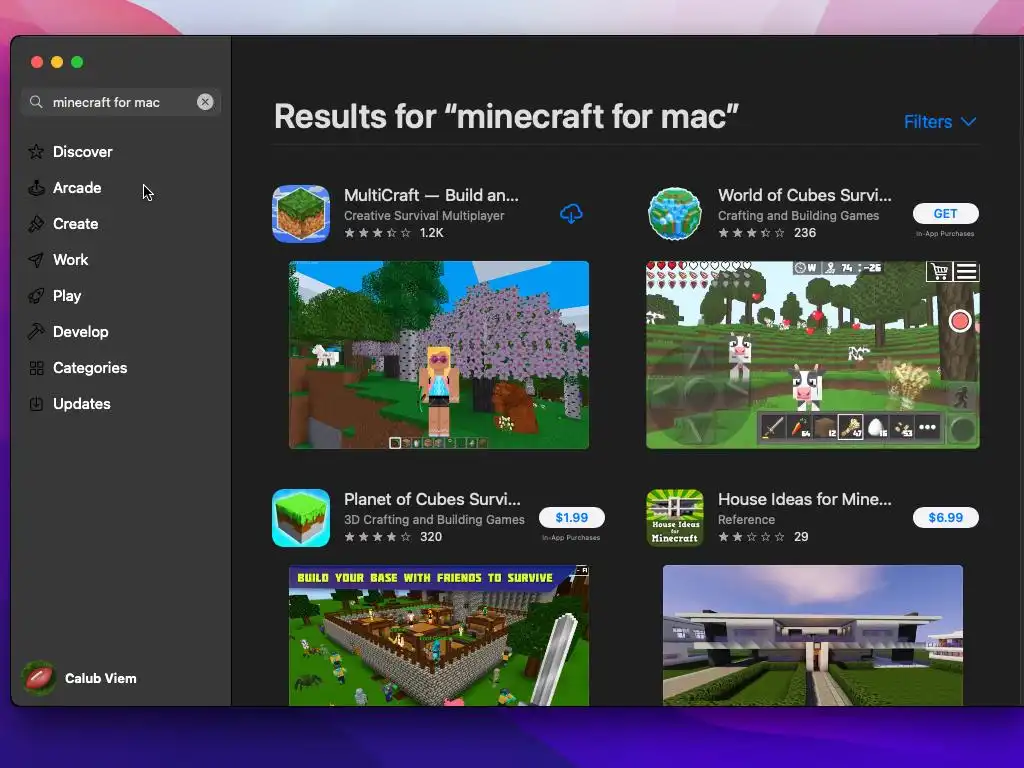Select the Play sidebar label
This screenshot has width=1024, height=768.
coord(67,296)
